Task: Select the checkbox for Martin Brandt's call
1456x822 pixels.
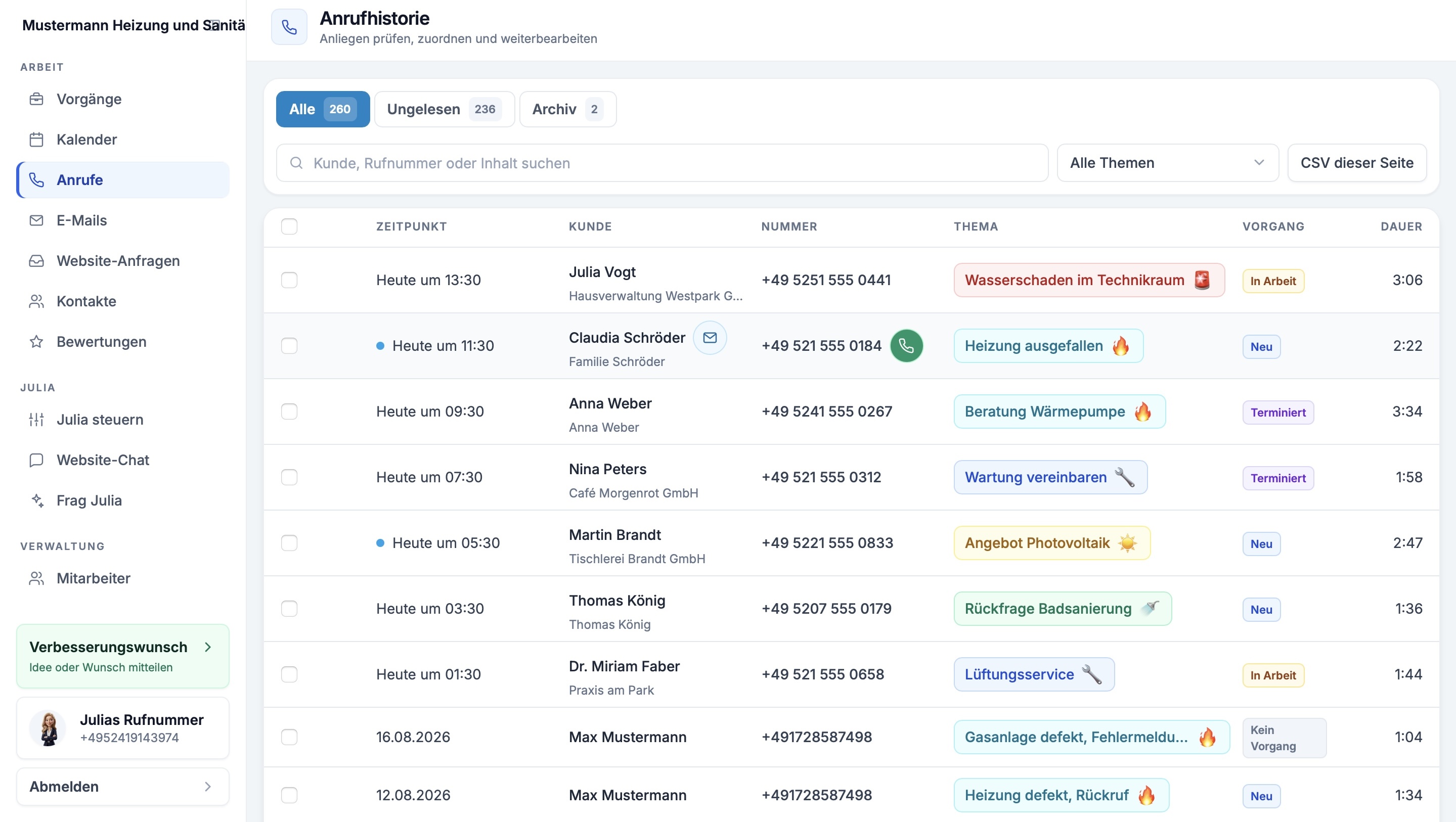Action: coord(289,543)
